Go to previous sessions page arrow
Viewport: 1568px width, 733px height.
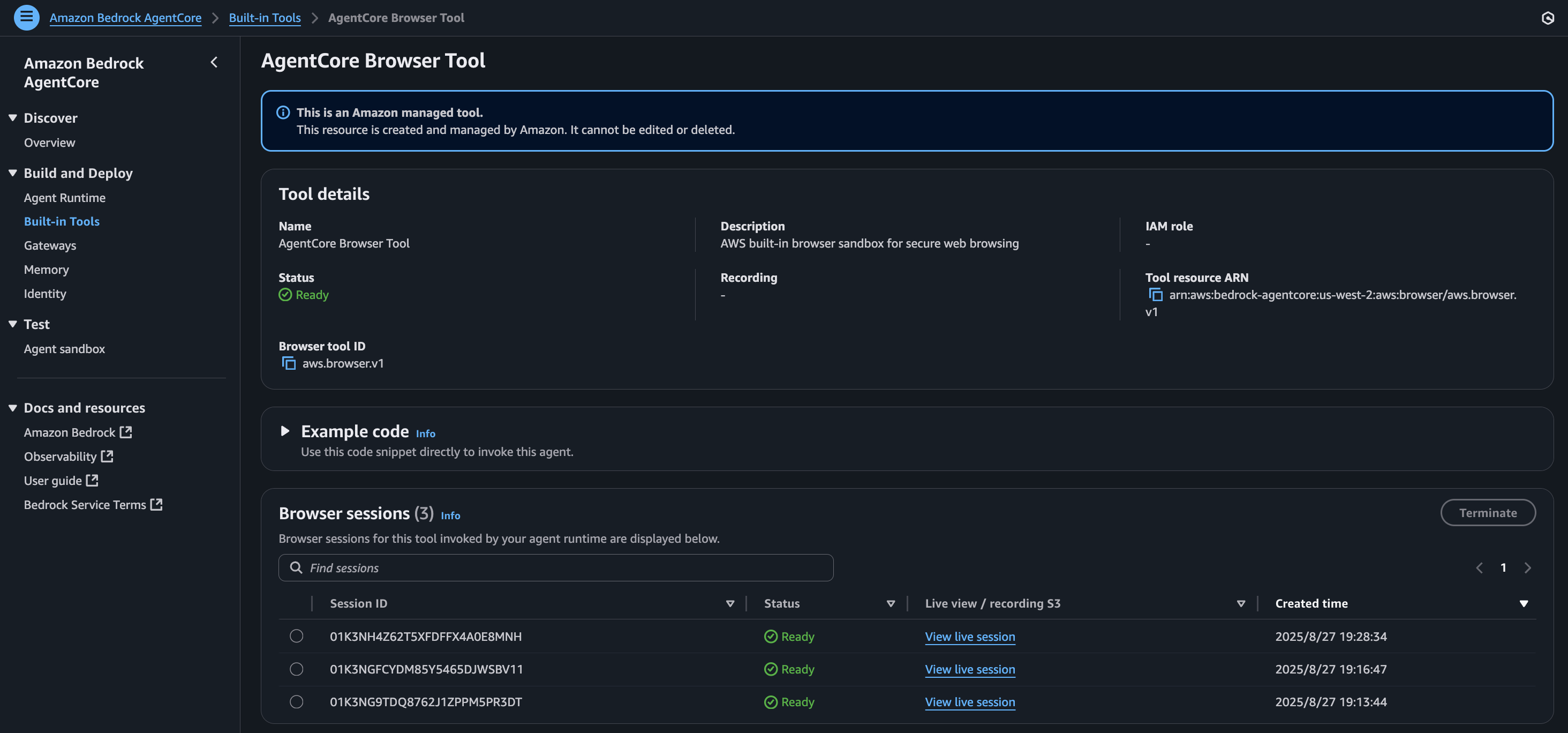pyautogui.click(x=1479, y=567)
